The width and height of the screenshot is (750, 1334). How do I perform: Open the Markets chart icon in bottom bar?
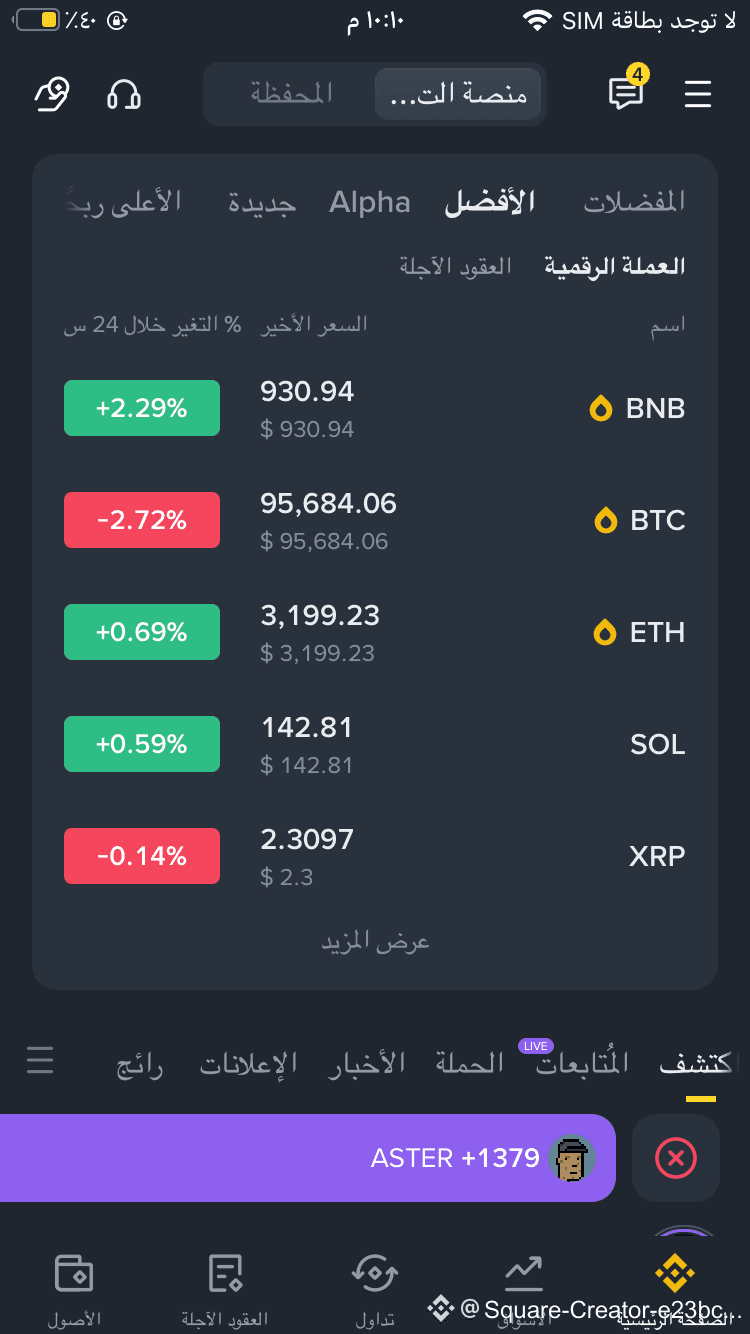click(x=523, y=1273)
